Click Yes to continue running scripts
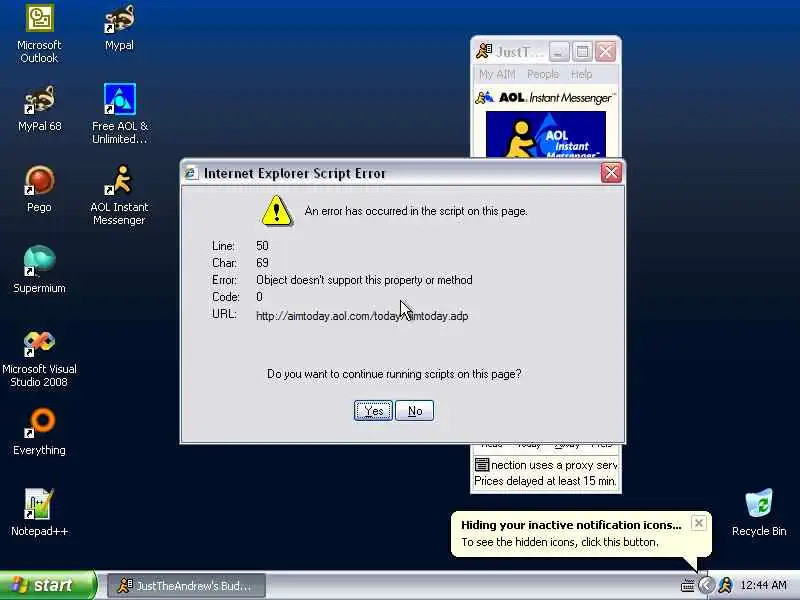Image resolution: width=800 pixels, height=600 pixels. pyautogui.click(x=373, y=411)
